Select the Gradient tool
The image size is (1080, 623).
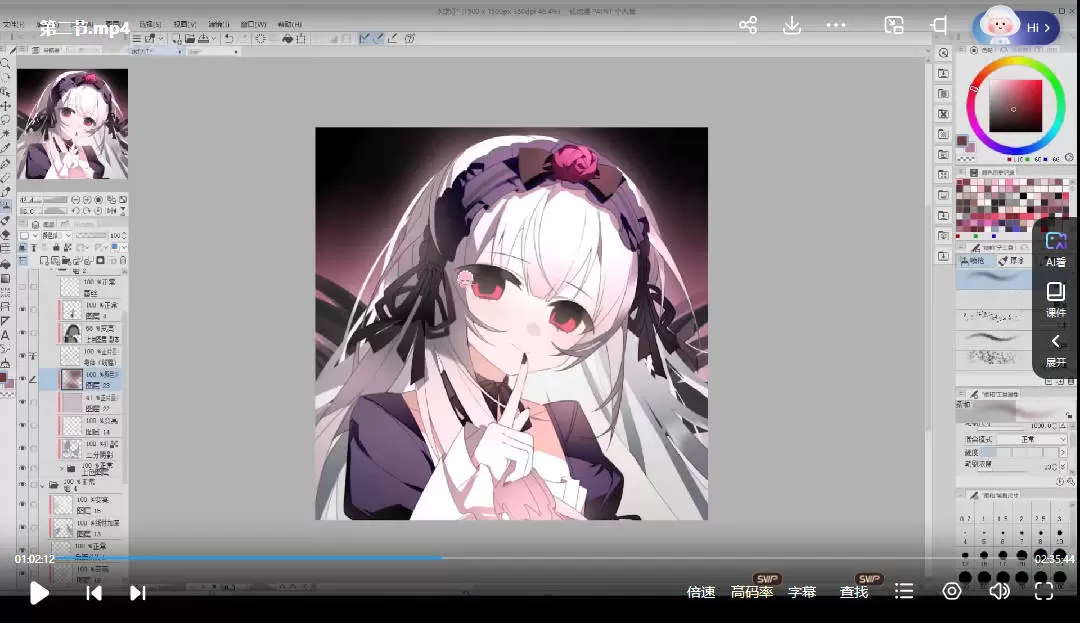point(6,278)
